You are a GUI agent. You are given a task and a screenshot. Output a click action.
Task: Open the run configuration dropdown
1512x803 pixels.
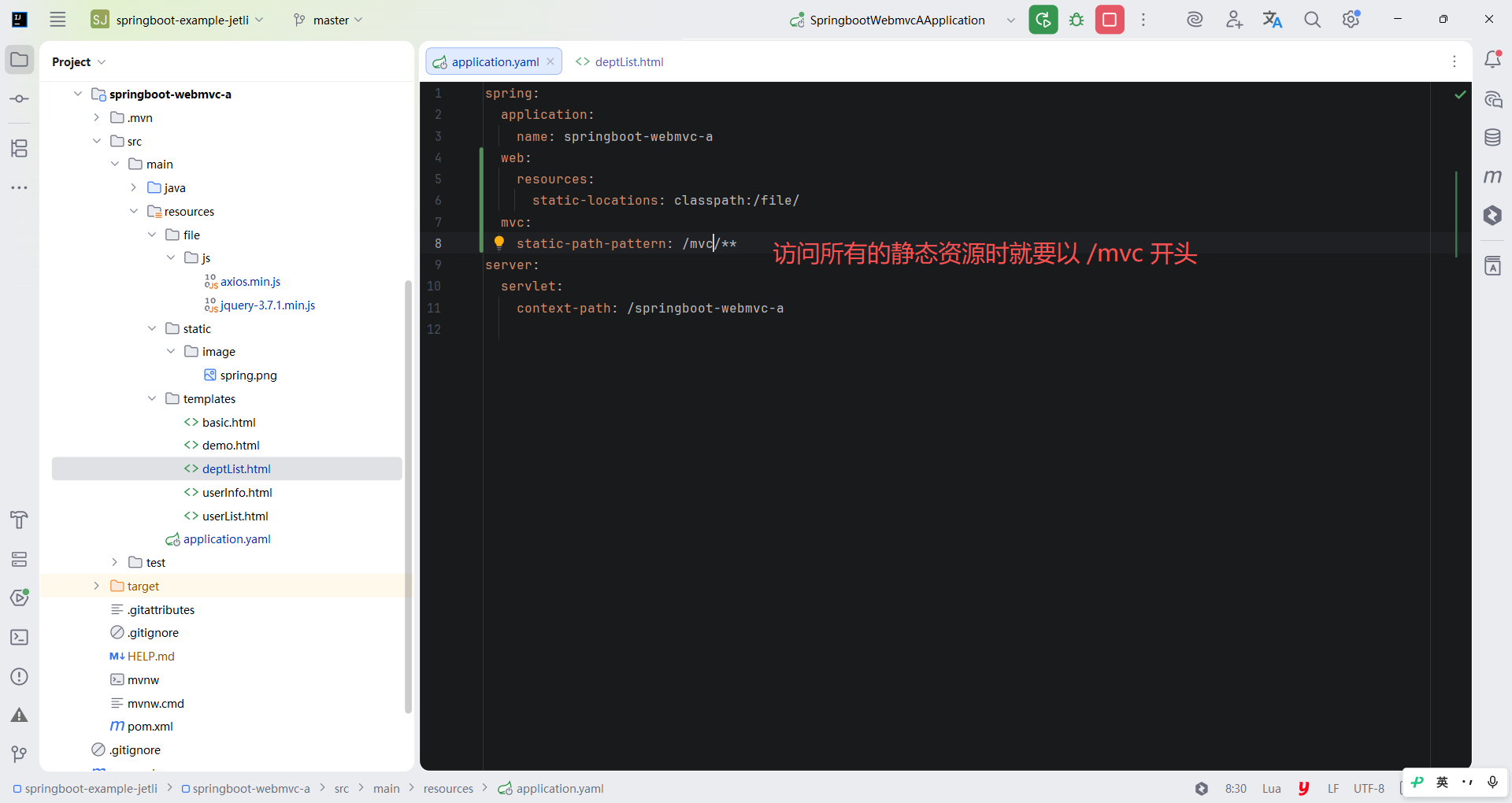1010,20
